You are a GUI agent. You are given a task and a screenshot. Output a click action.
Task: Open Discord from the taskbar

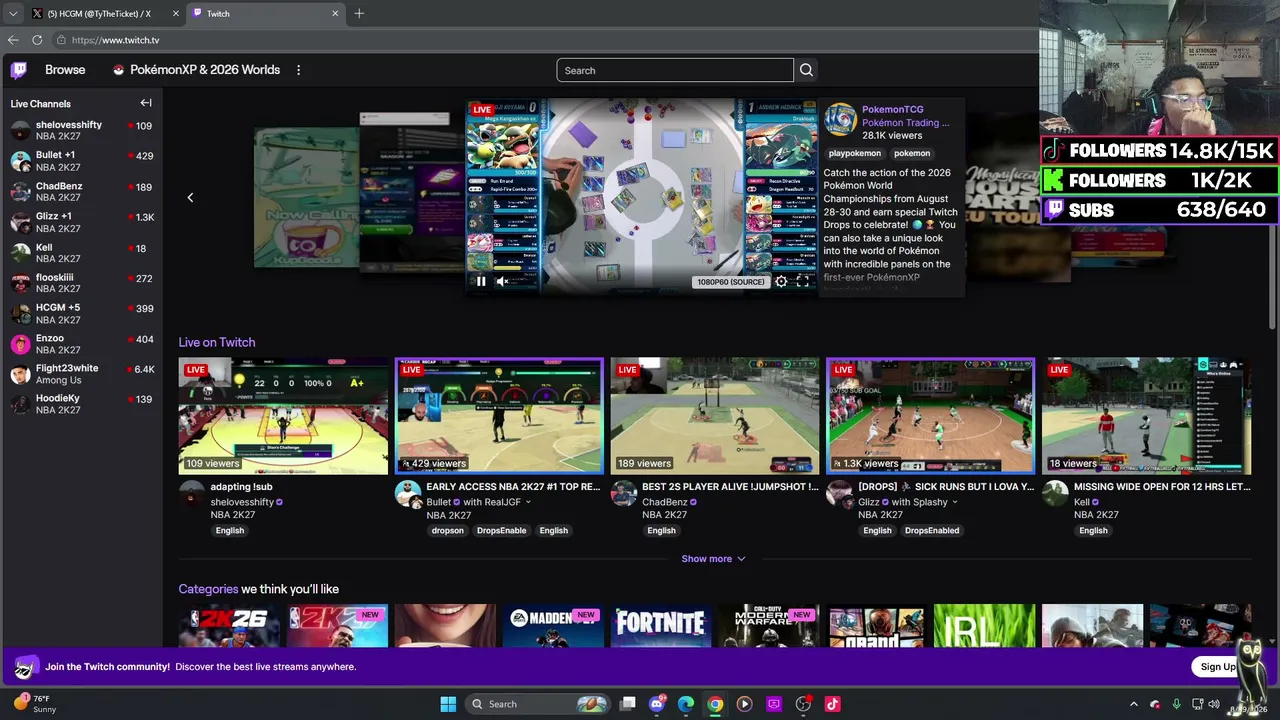657,704
